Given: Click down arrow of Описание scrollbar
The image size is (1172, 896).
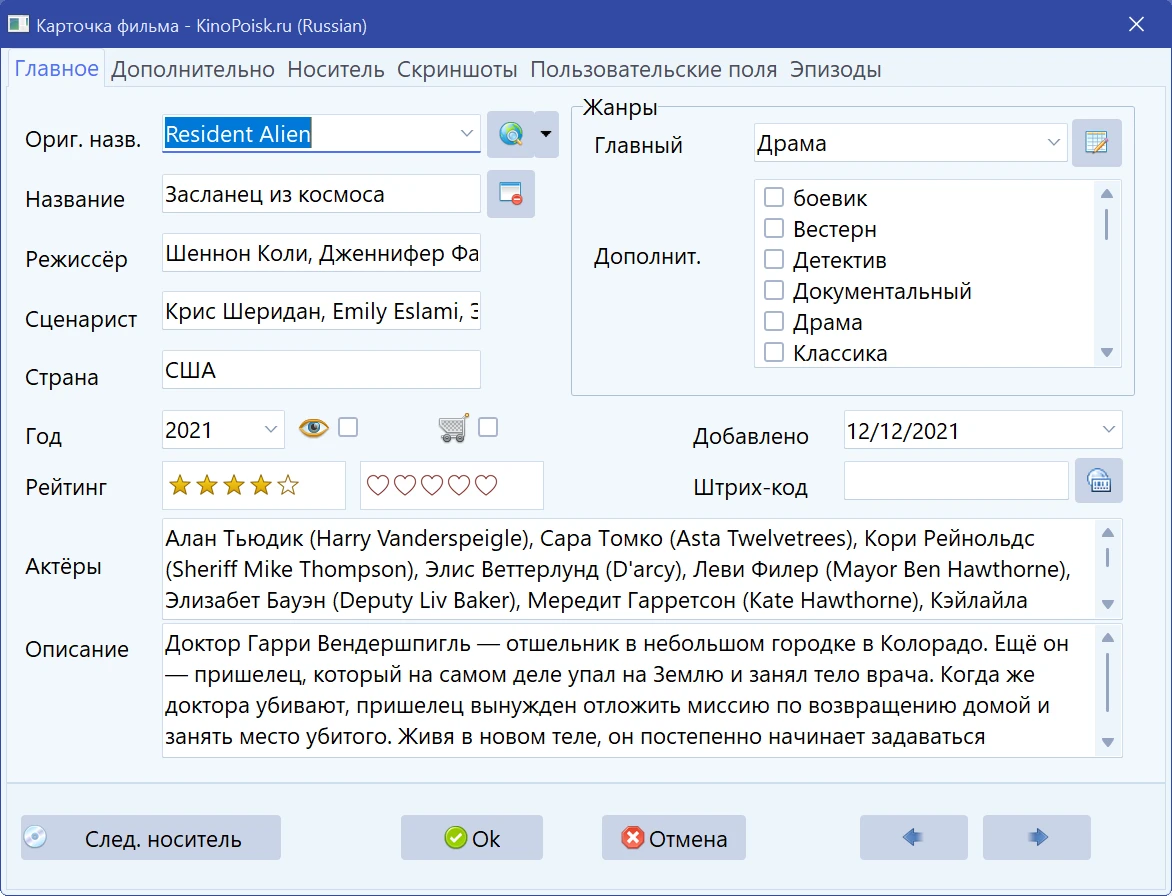Looking at the screenshot, I should pos(1108,742).
